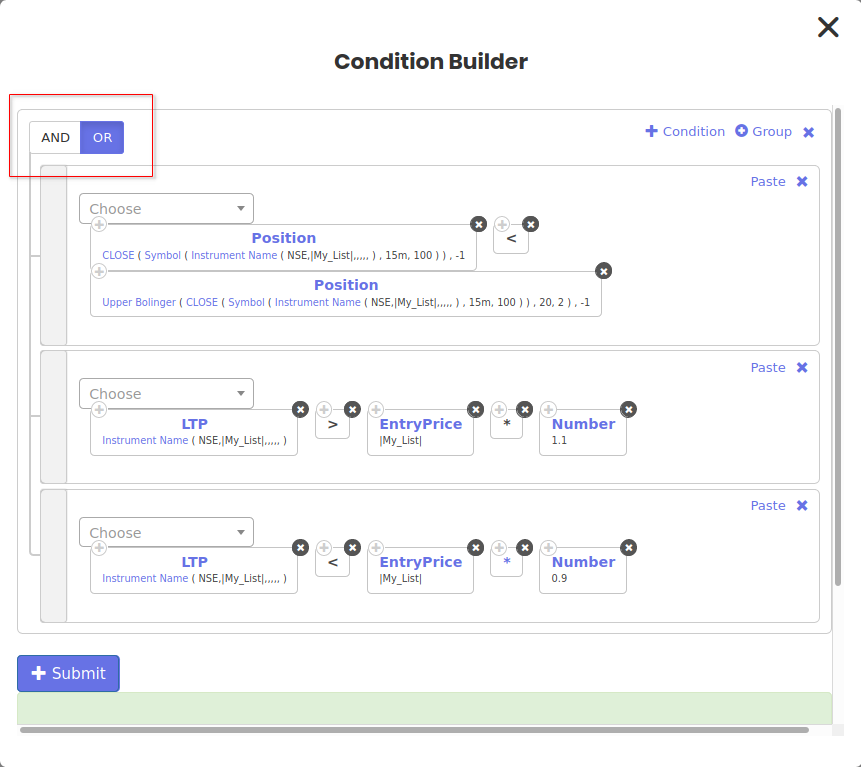The height and width of the screenshot is (767, 861).
Task: Switch group logic to AND
Action: tap(55, 138)
